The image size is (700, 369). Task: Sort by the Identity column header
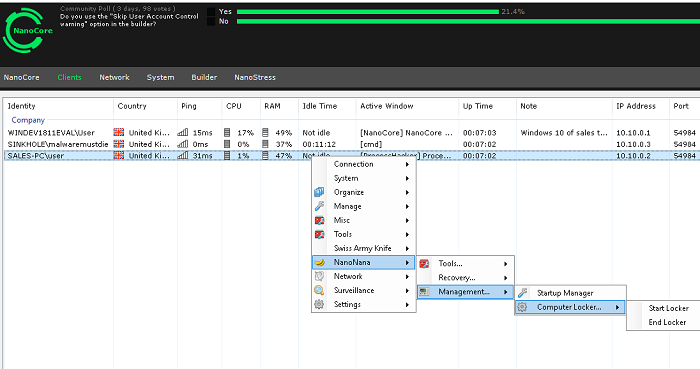click(x=58, y=106)
